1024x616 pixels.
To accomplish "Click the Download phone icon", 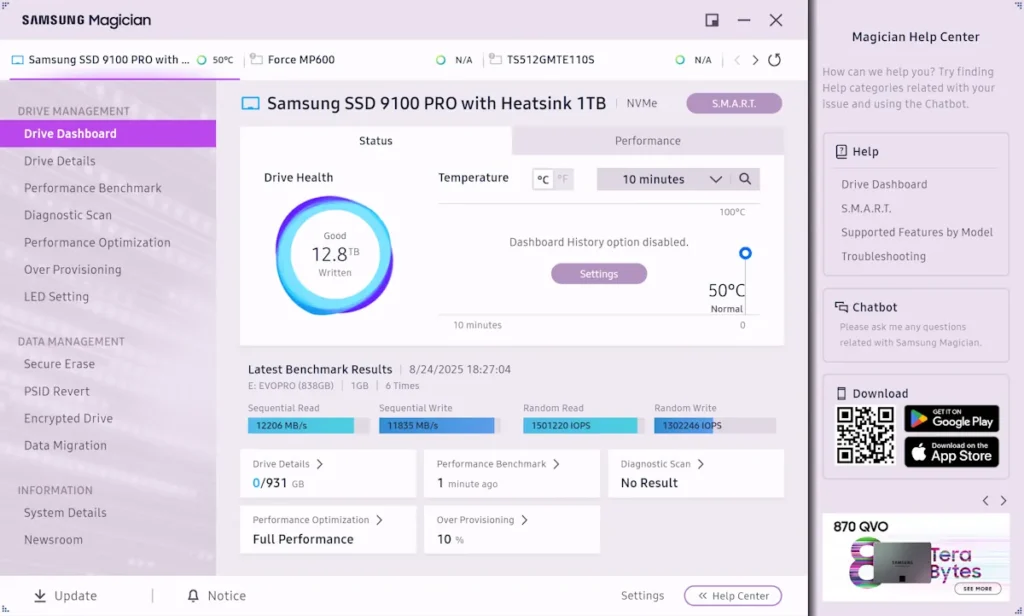I will [x=841, y=393].
